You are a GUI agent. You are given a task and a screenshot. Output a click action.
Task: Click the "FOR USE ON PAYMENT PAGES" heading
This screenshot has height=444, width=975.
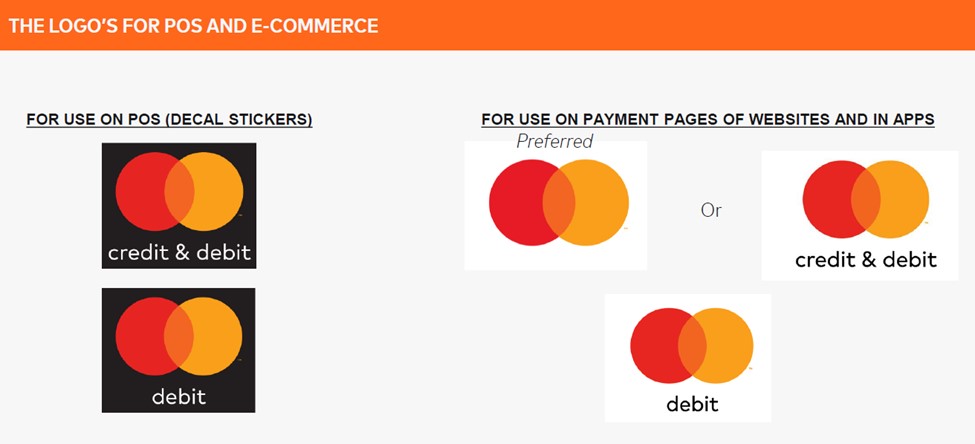click(x=707, y=120)
